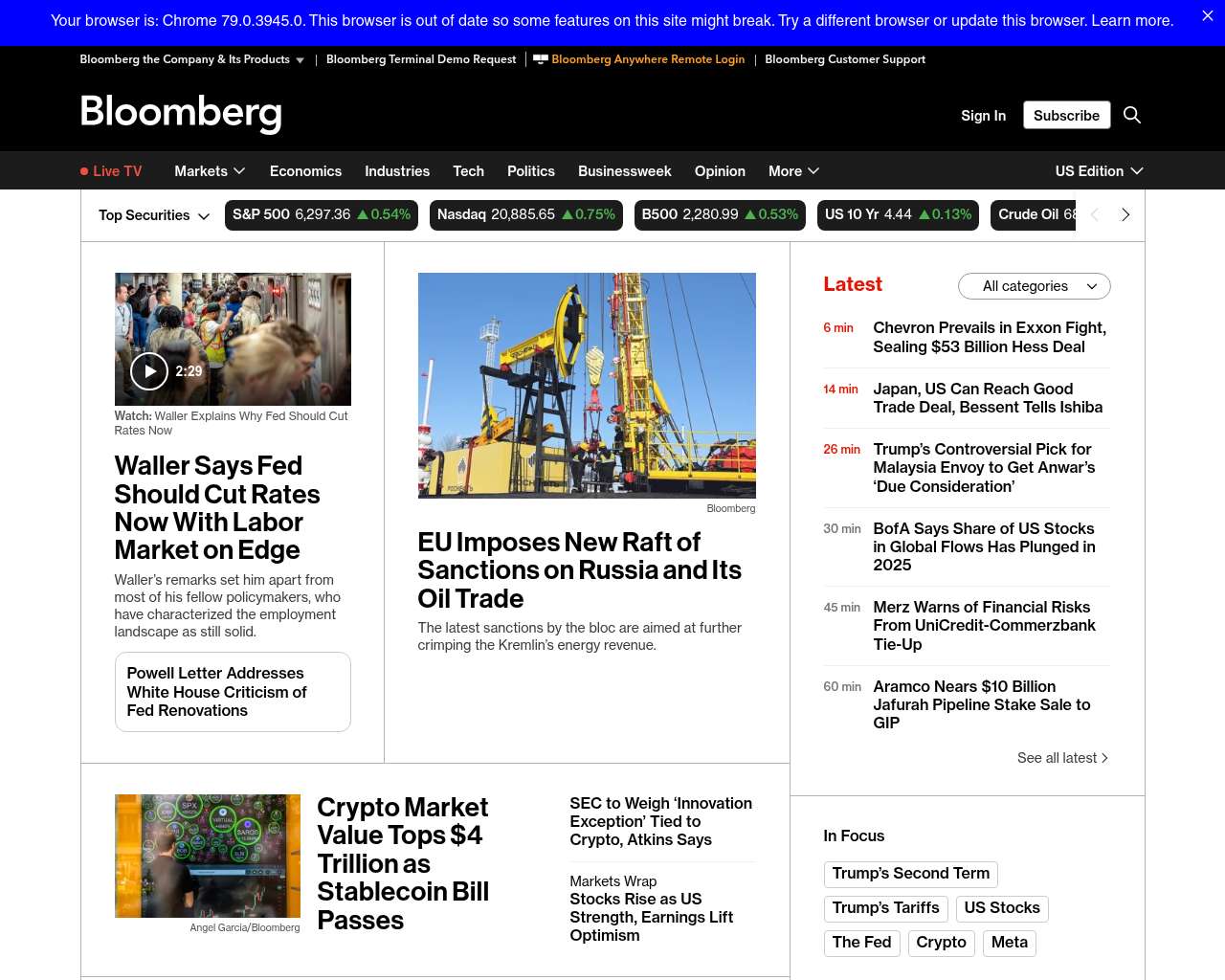Viewport: 1225px width, 980px height.
Task: Open the Opinion section
Action: pos(720,171)
